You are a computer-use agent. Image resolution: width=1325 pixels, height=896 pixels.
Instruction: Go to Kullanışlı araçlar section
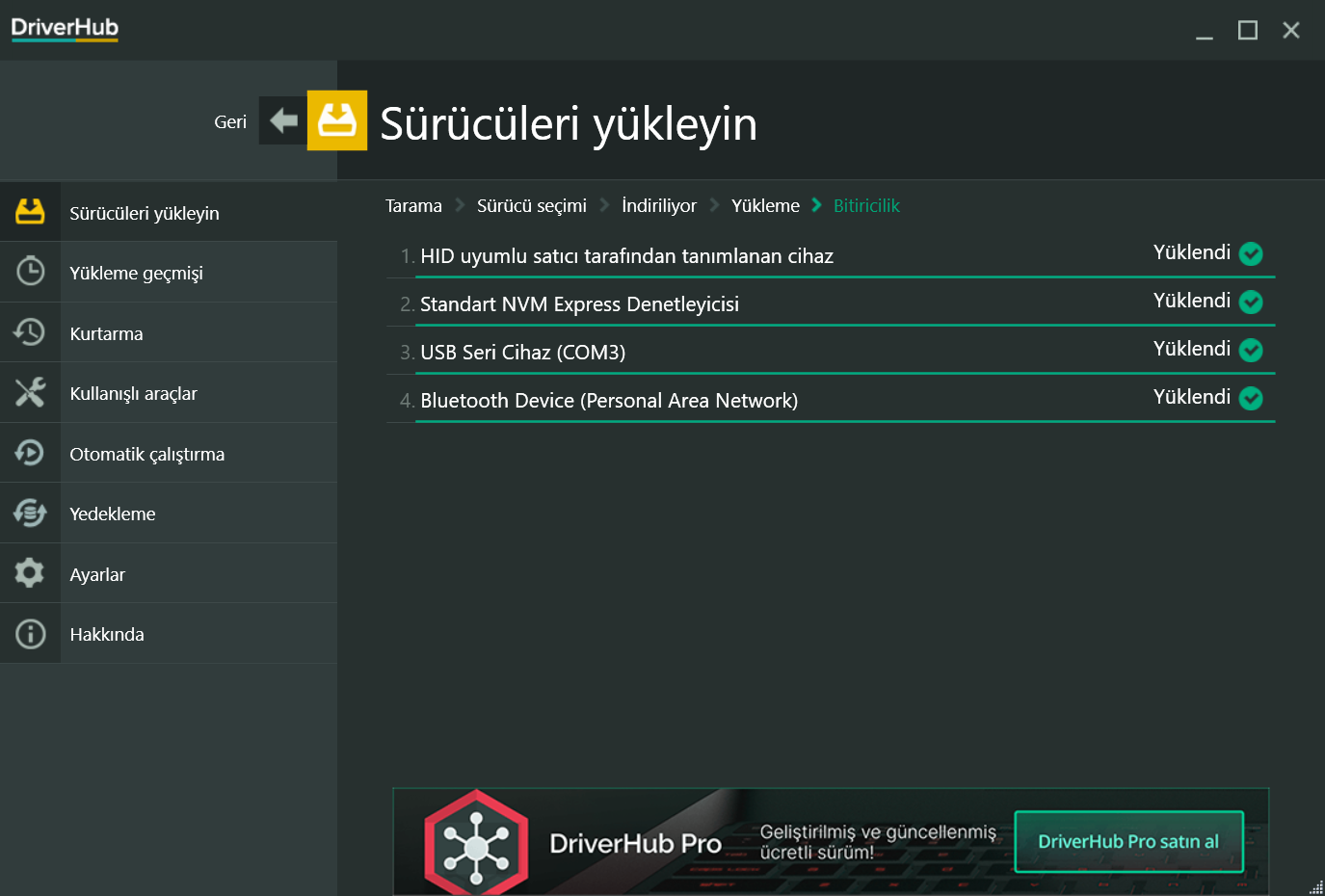[169, 393]
